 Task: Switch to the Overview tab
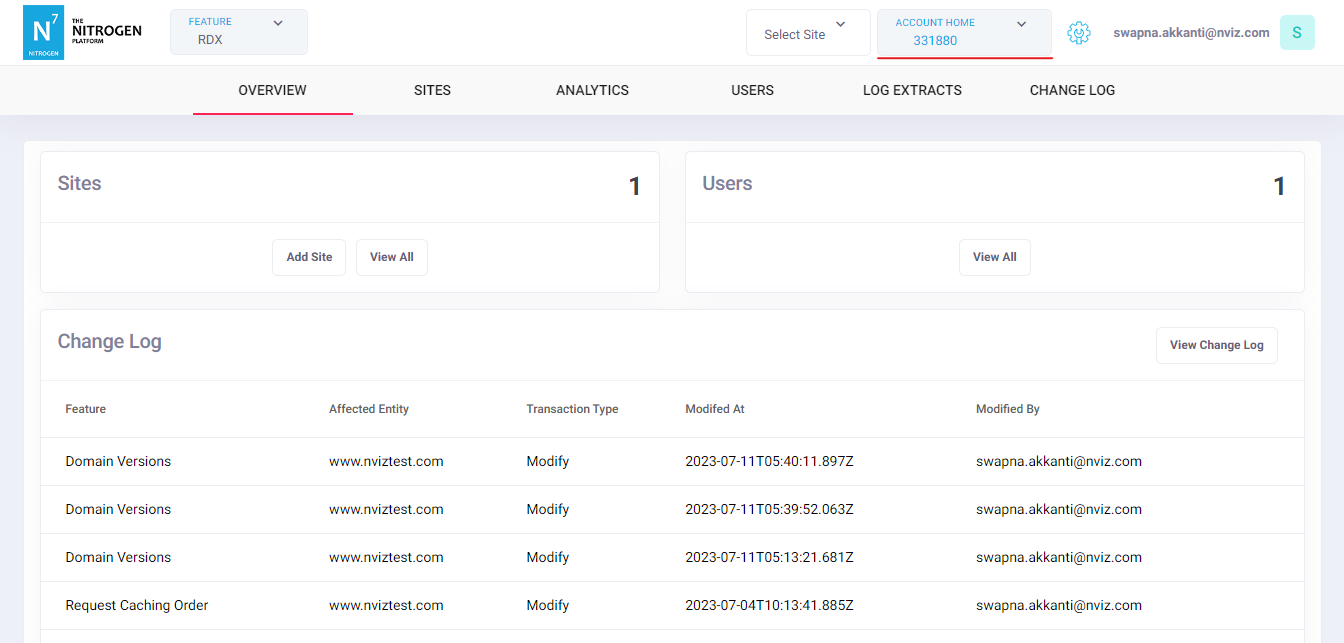click(272, 90)
